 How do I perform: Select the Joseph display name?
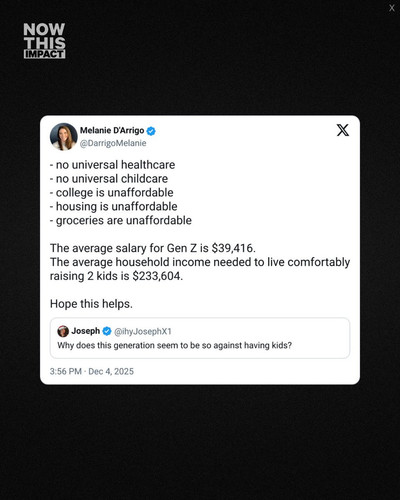pos(86,331)
